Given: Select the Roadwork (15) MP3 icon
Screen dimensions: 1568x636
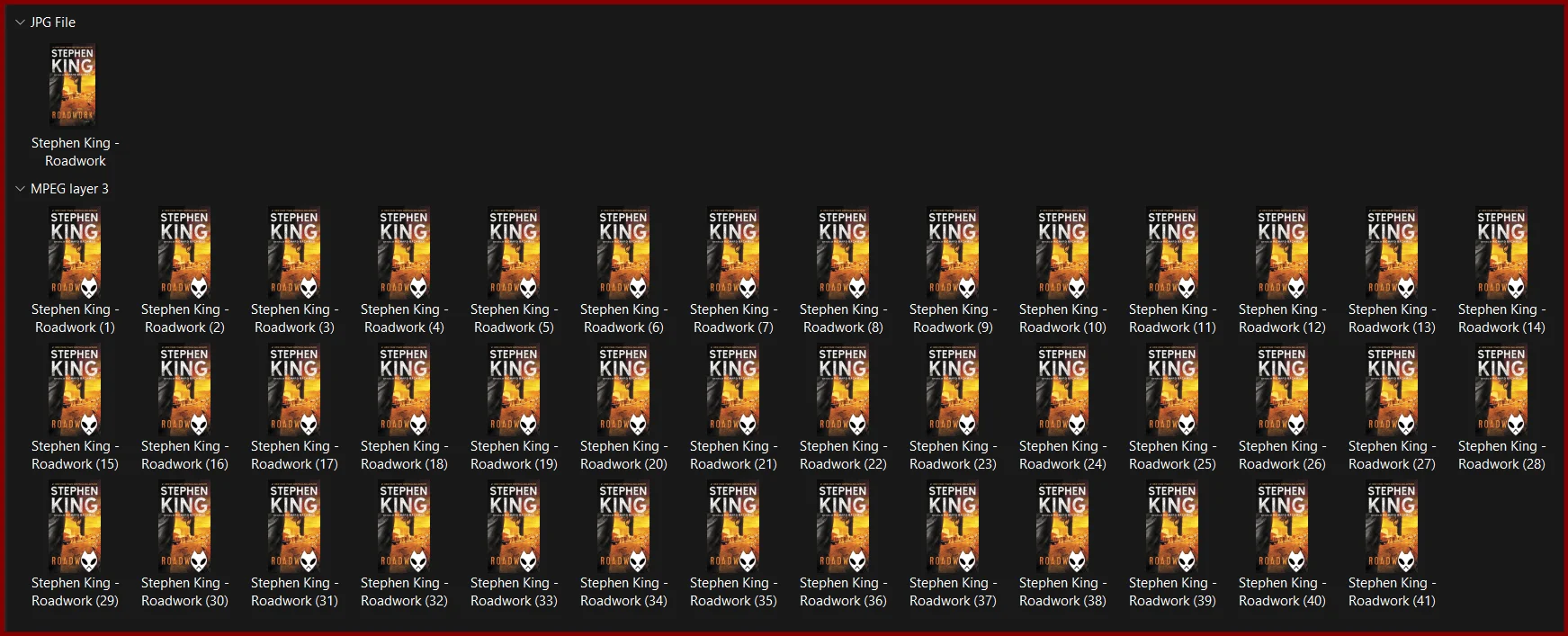Looking at the screenshot, I should point(75,390).
